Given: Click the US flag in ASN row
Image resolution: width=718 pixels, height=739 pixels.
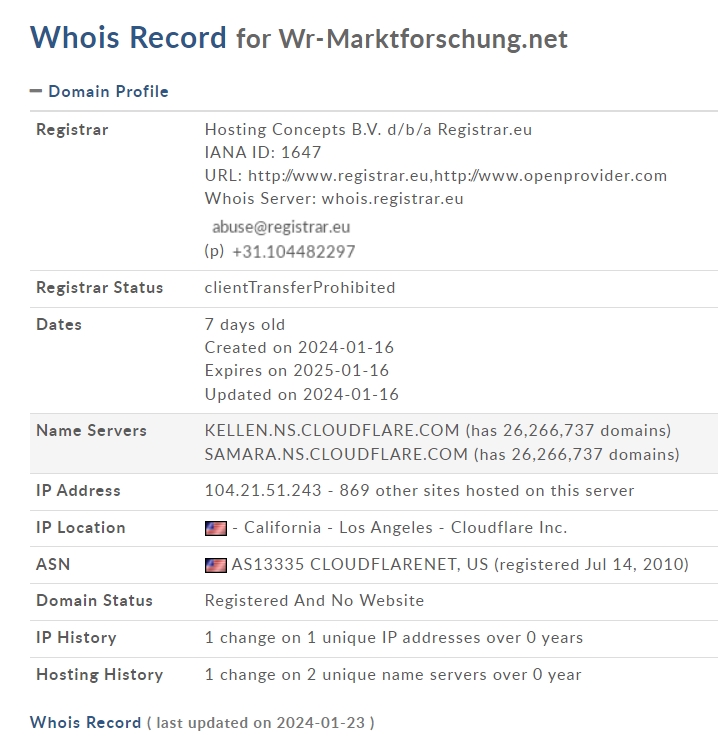Looking at the screenshot, I should tap(215, 565).
